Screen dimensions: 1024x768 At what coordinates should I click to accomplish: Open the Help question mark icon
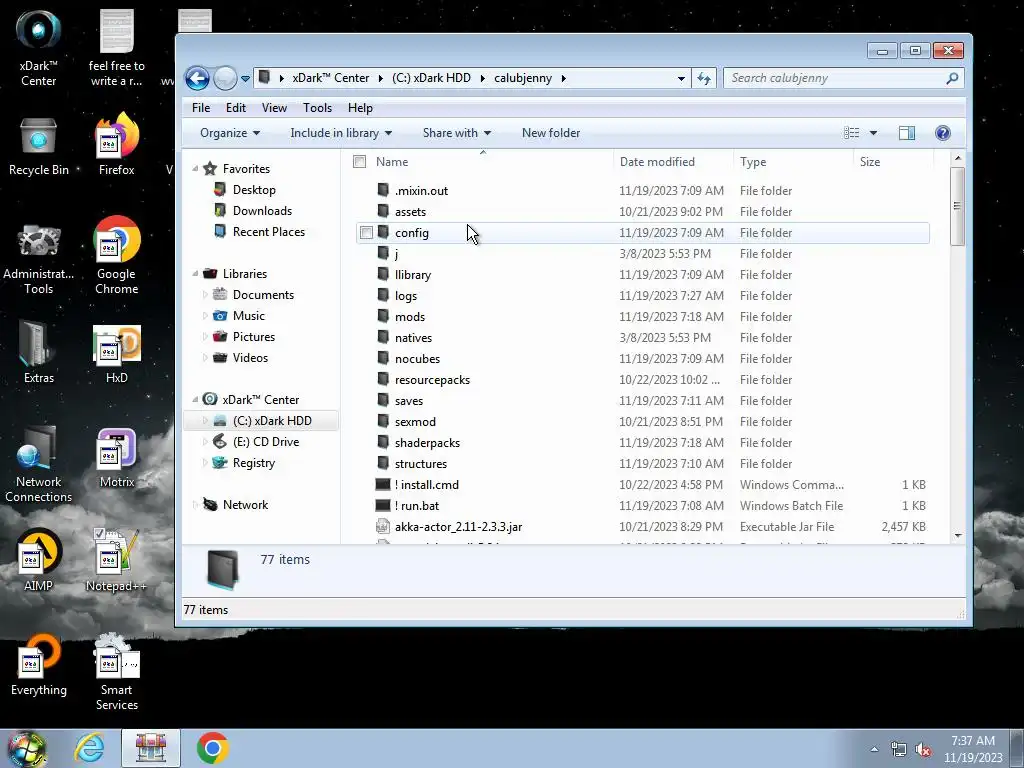942,133
